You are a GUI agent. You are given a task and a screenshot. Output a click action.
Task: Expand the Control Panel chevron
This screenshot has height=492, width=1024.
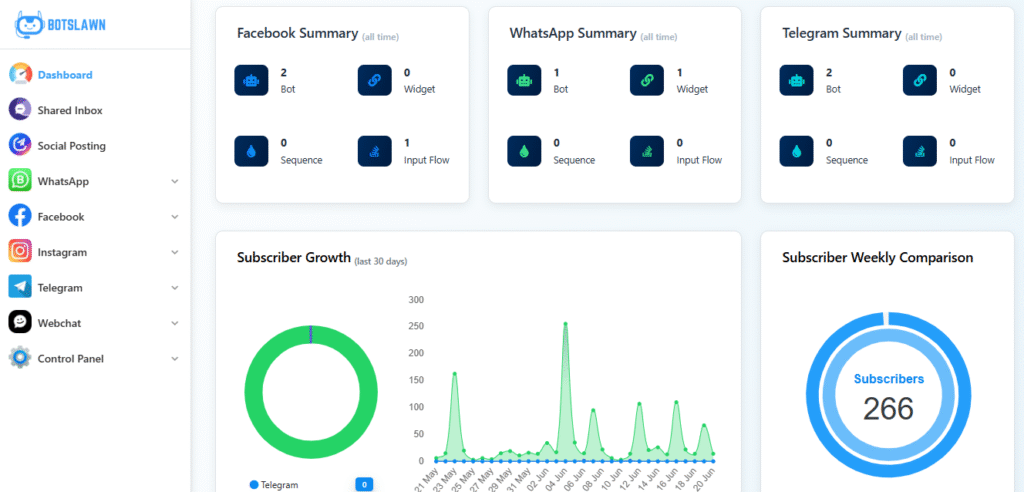pyautogui.click(x=175, y=359)
